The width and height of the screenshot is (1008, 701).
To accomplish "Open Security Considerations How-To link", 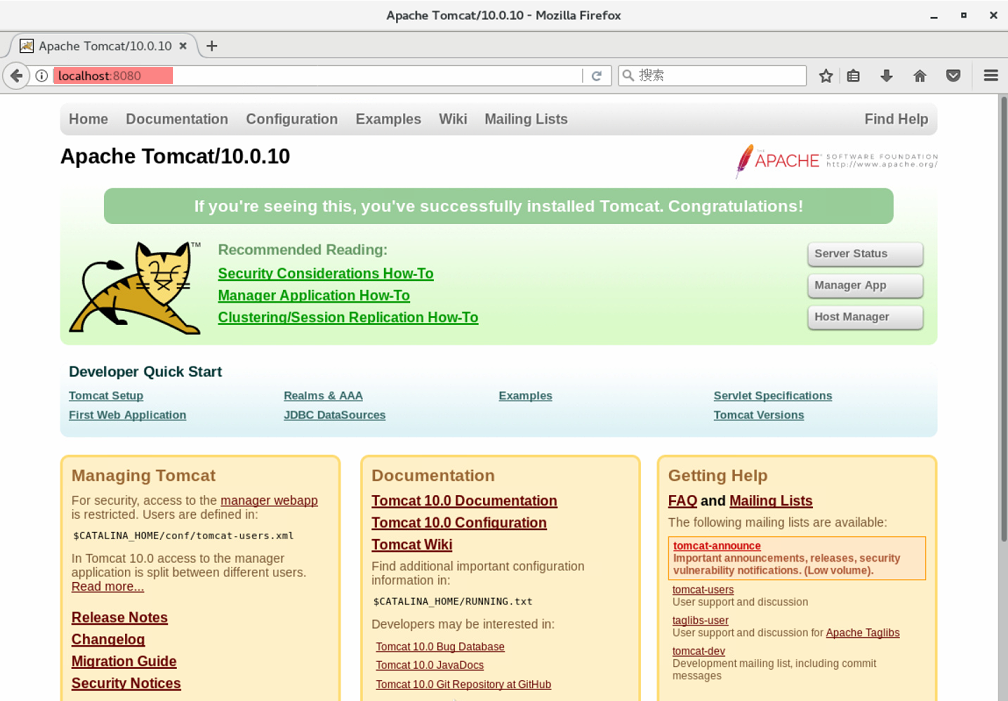I will click(x=325, y=273).
